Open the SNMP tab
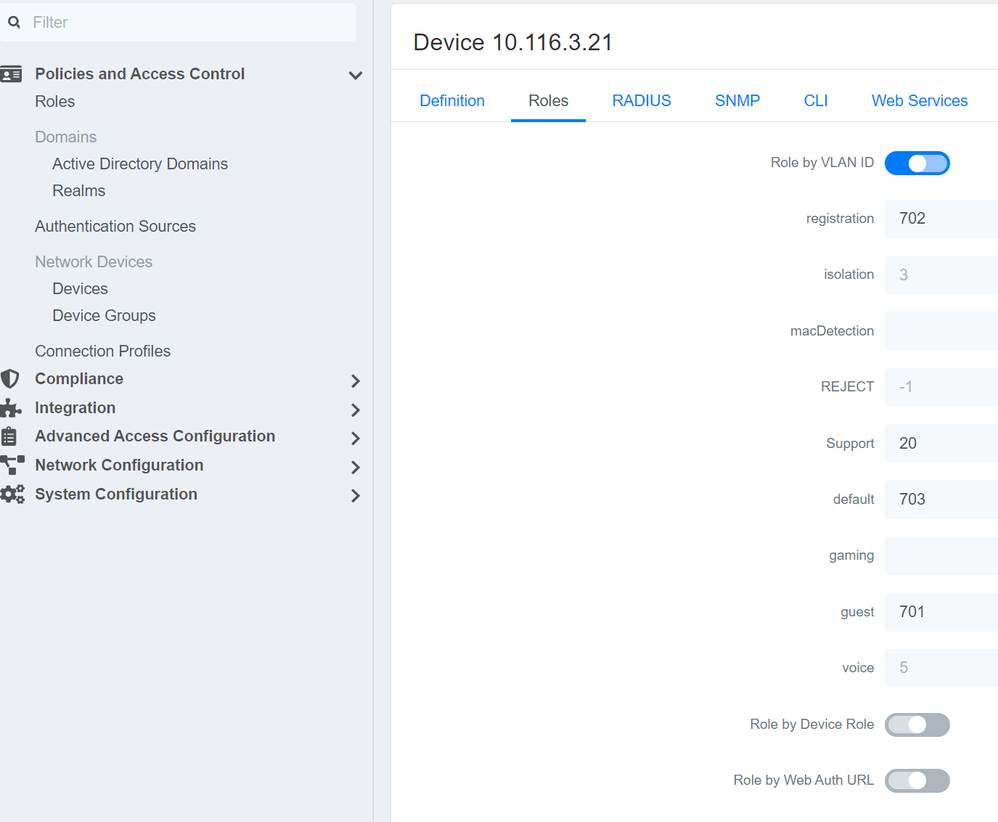The width and height of the screenshot is (998, 822). [737, 101]
